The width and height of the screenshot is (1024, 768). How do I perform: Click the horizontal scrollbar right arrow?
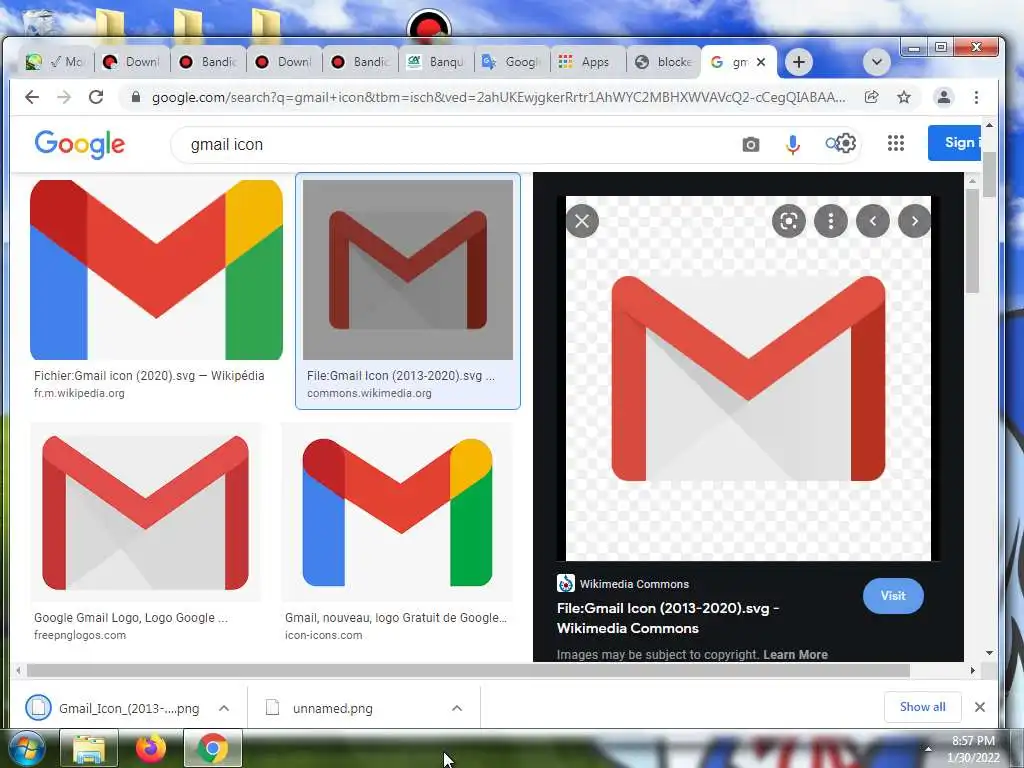coord(972,671)
